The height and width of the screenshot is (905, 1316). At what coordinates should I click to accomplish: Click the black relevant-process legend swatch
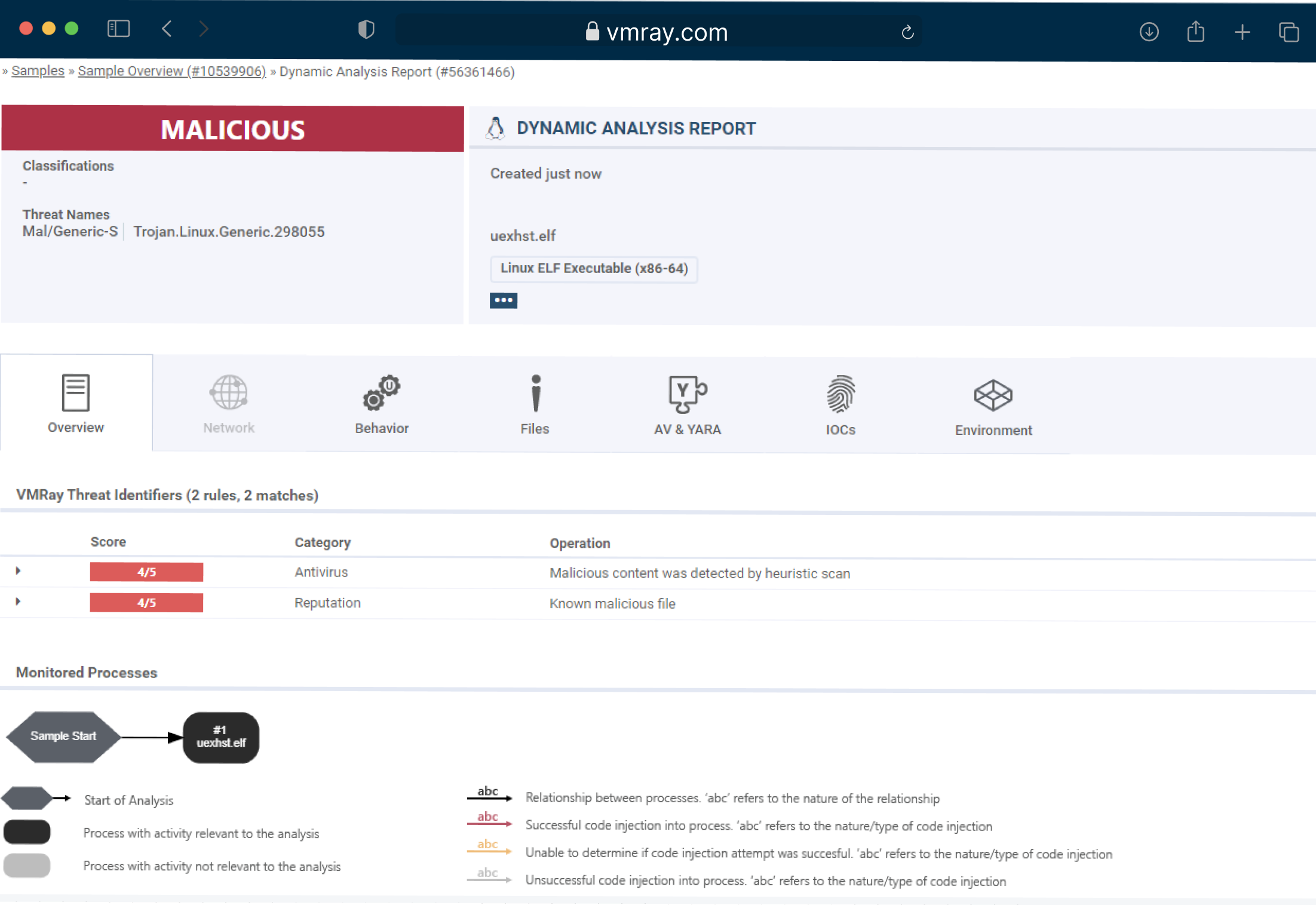(x=27, y=832)
